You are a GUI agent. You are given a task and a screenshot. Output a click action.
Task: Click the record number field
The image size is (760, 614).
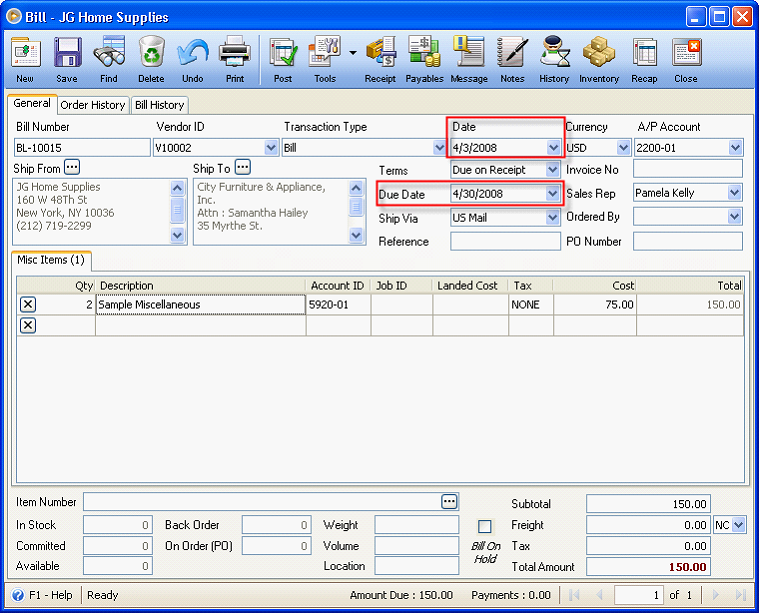point(639,595)
